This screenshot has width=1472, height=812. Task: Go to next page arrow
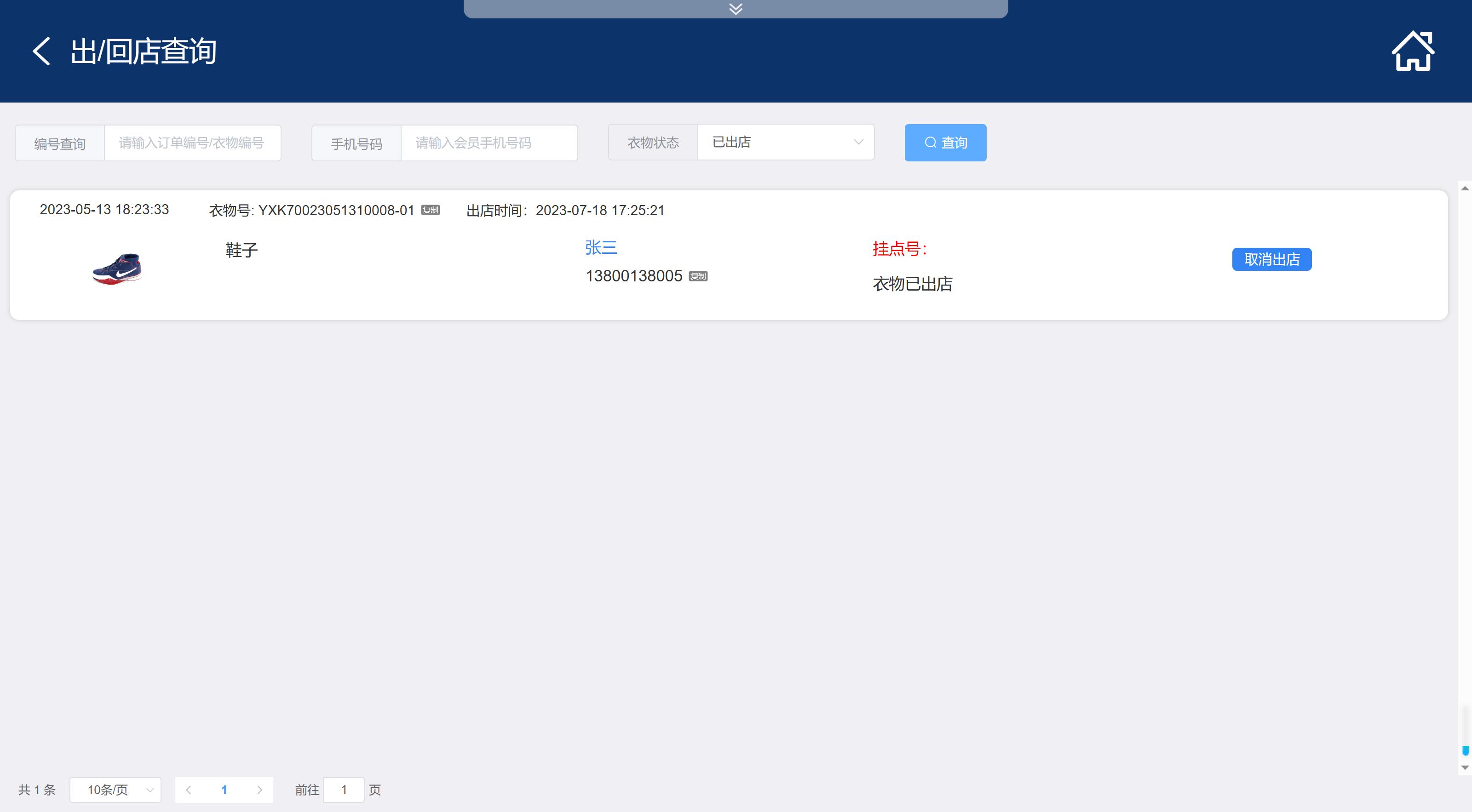tap(259, 790)
